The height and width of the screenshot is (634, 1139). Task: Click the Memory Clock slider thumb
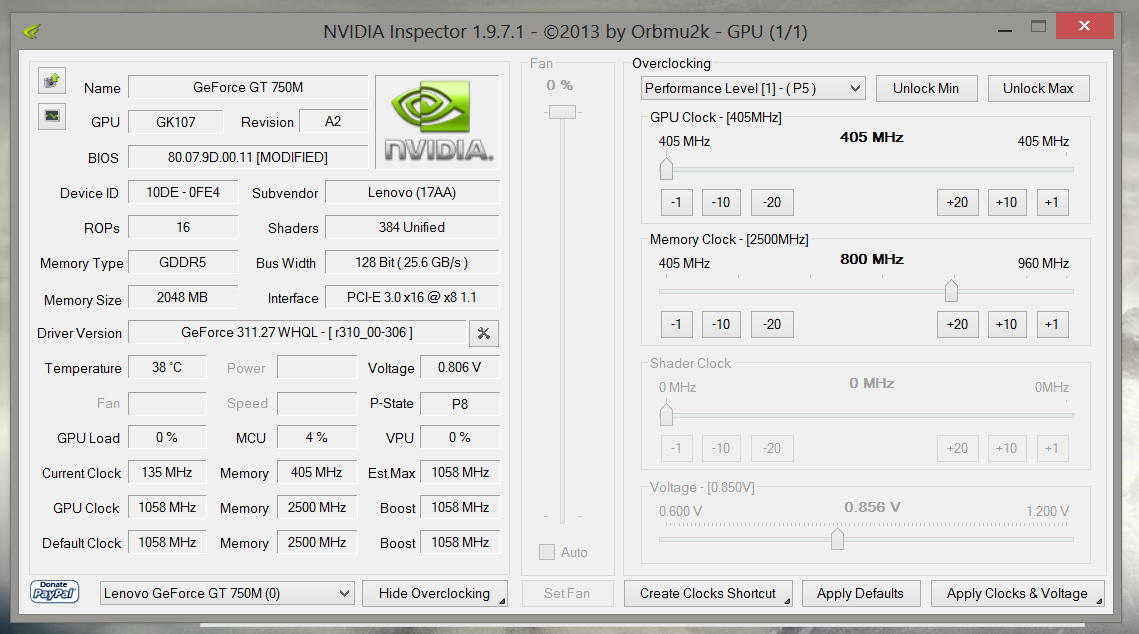click(951, 290)
